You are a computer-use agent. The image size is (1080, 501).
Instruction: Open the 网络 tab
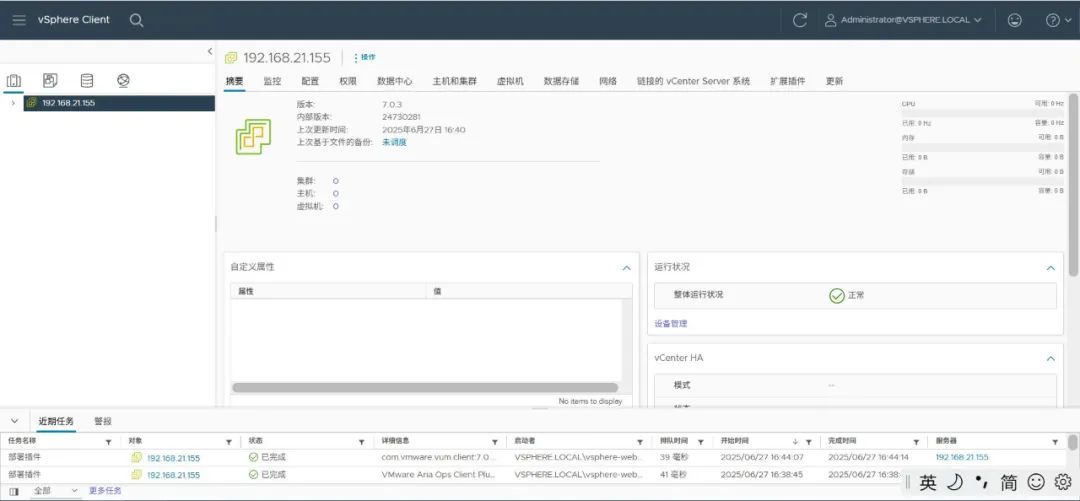(608, 81)
